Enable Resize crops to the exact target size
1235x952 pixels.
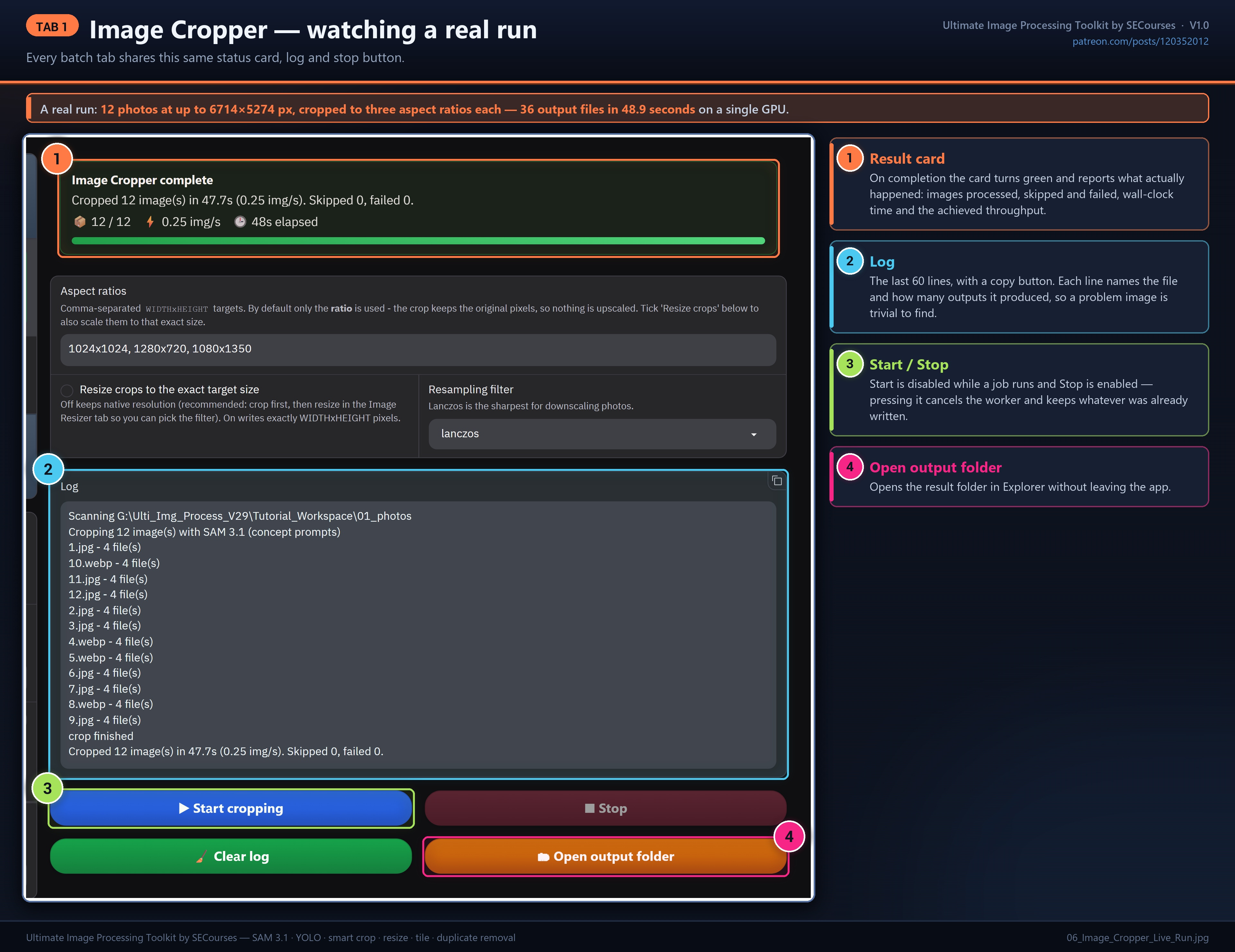point(67,390)
